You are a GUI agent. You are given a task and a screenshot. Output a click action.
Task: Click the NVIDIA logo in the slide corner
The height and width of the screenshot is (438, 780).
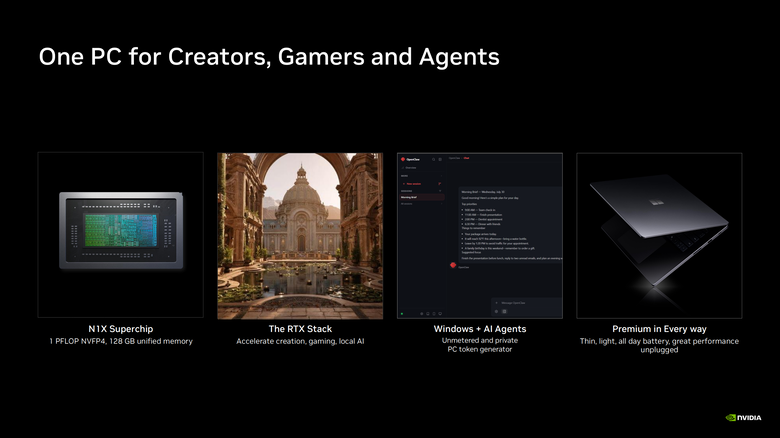click(743, 418)
